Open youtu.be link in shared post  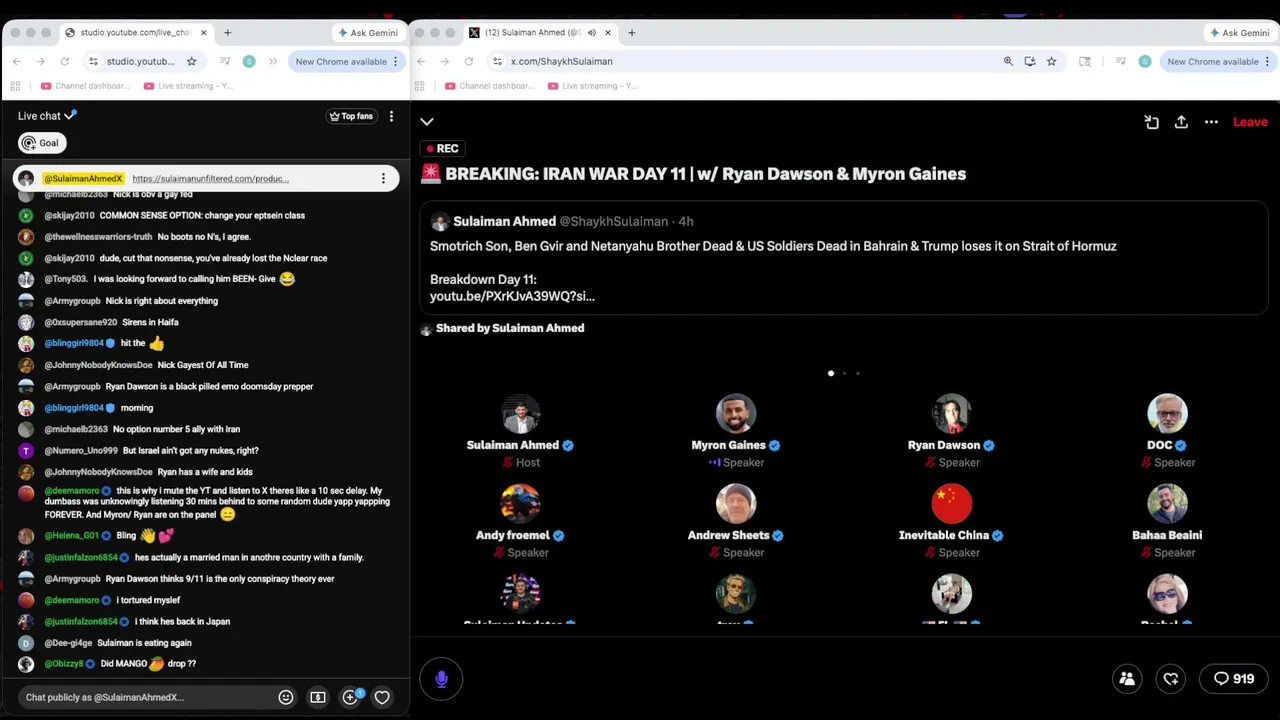pos(512,296)
